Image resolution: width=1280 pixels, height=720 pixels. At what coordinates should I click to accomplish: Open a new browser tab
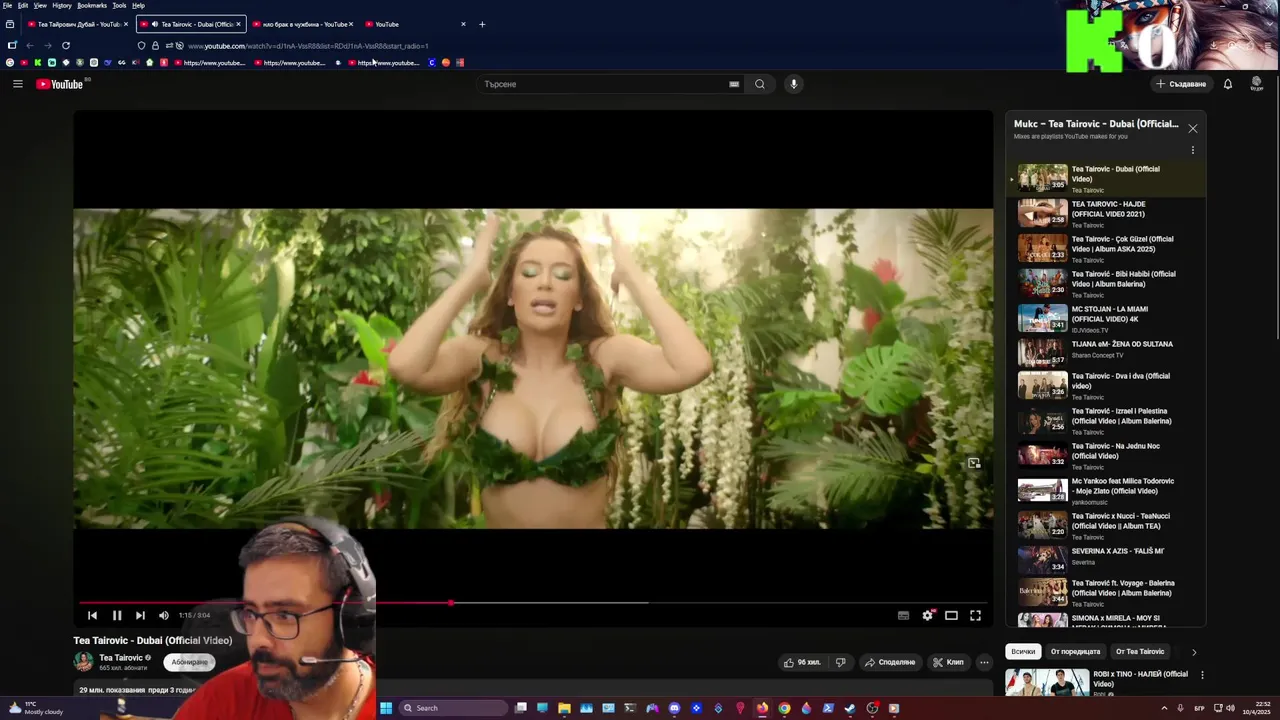tap(482, 24)
